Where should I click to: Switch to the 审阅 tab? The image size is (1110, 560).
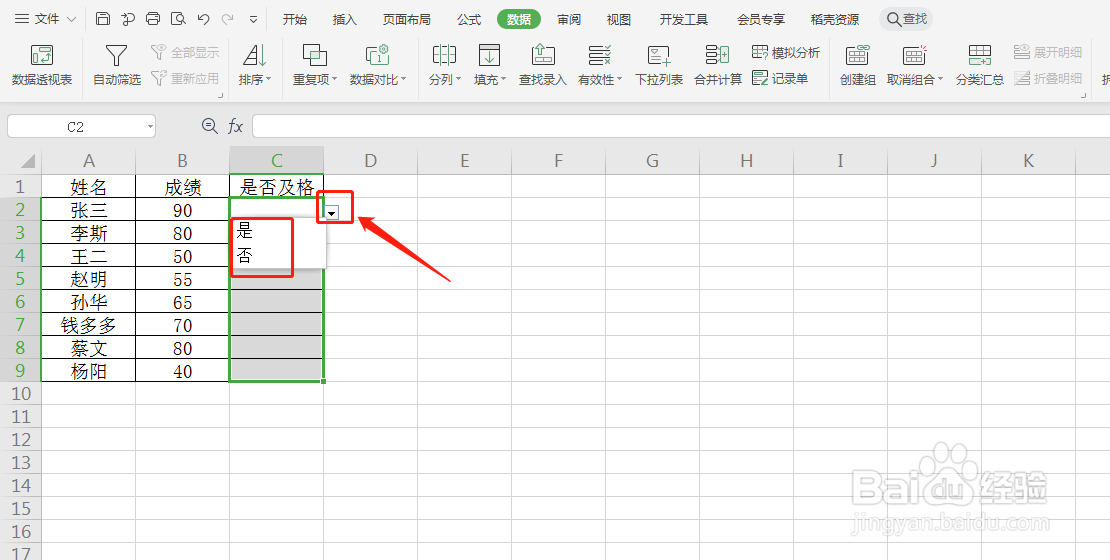(568, 19)
